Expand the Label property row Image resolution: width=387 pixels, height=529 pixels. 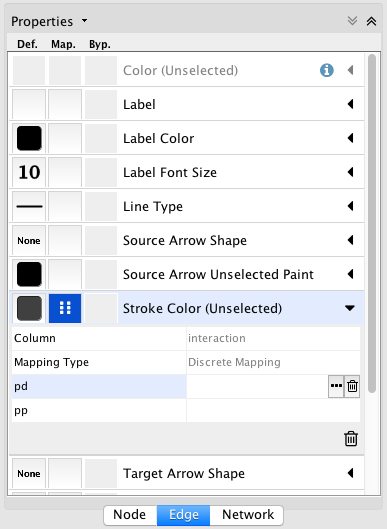(x=351, y=104)
